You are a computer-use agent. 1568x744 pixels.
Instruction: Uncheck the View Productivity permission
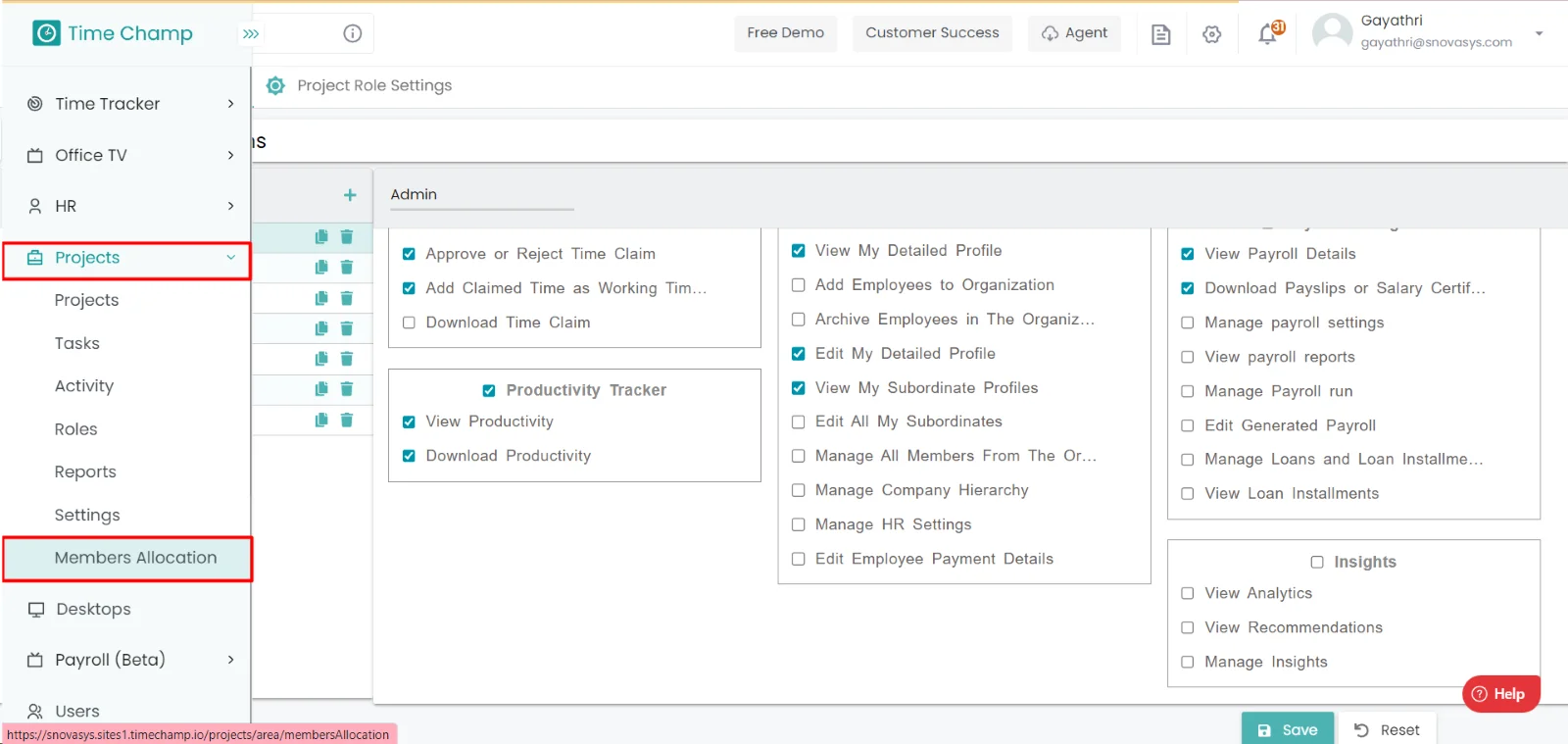tap(409, 422)
